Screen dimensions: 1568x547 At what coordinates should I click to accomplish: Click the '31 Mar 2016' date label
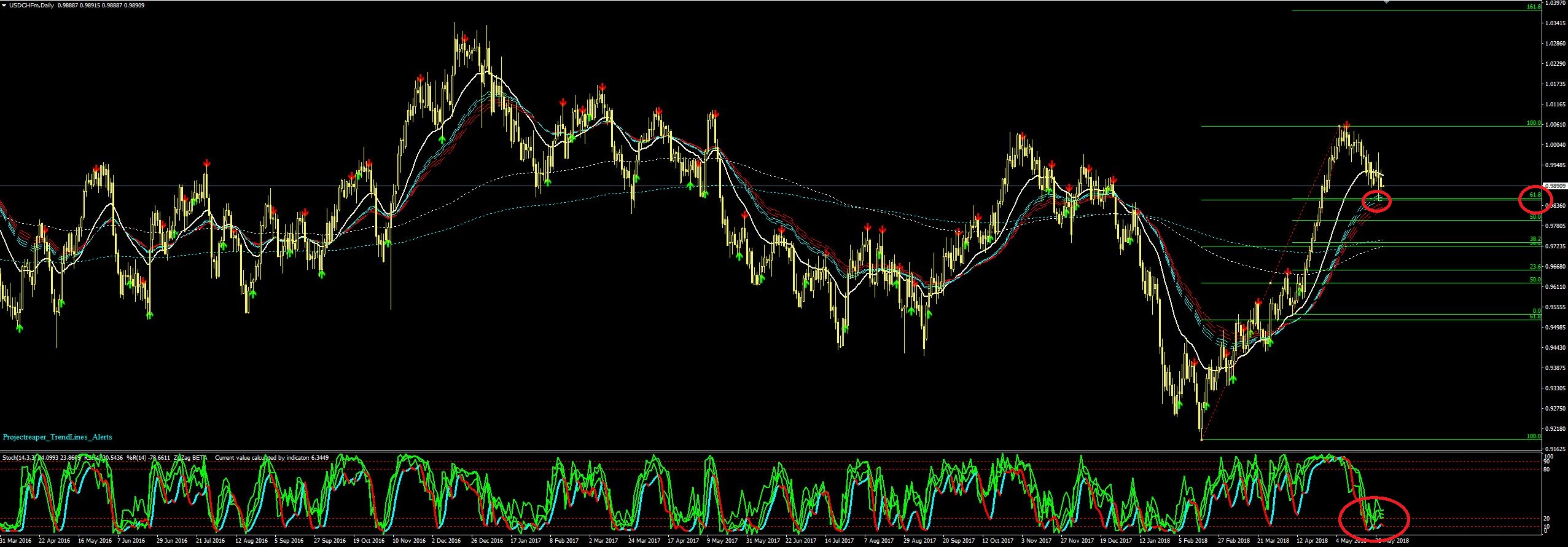[x=15, y=541]
